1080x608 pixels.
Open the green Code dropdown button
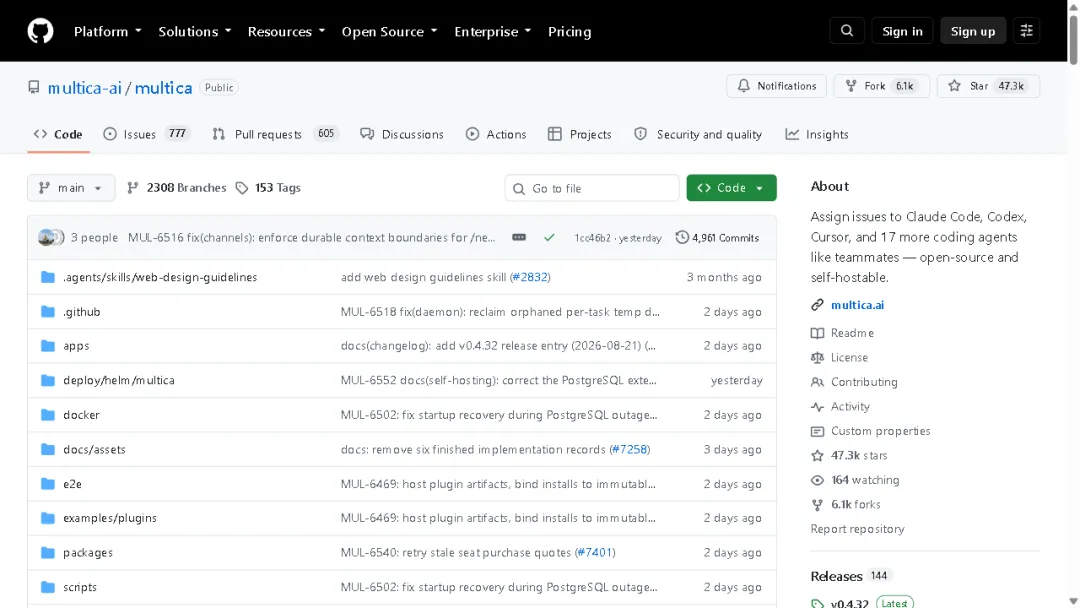pos(731,188)
